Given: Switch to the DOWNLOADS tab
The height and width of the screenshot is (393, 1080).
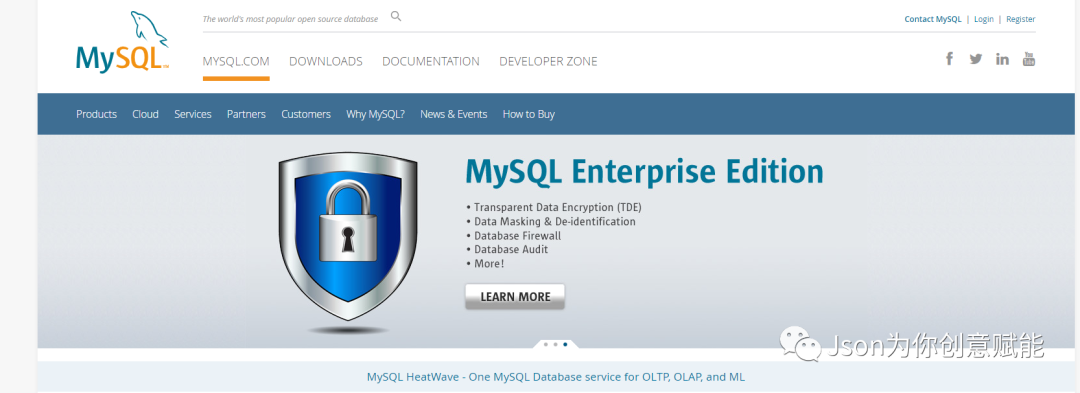Looking at the screenshot, I should 326,61.
